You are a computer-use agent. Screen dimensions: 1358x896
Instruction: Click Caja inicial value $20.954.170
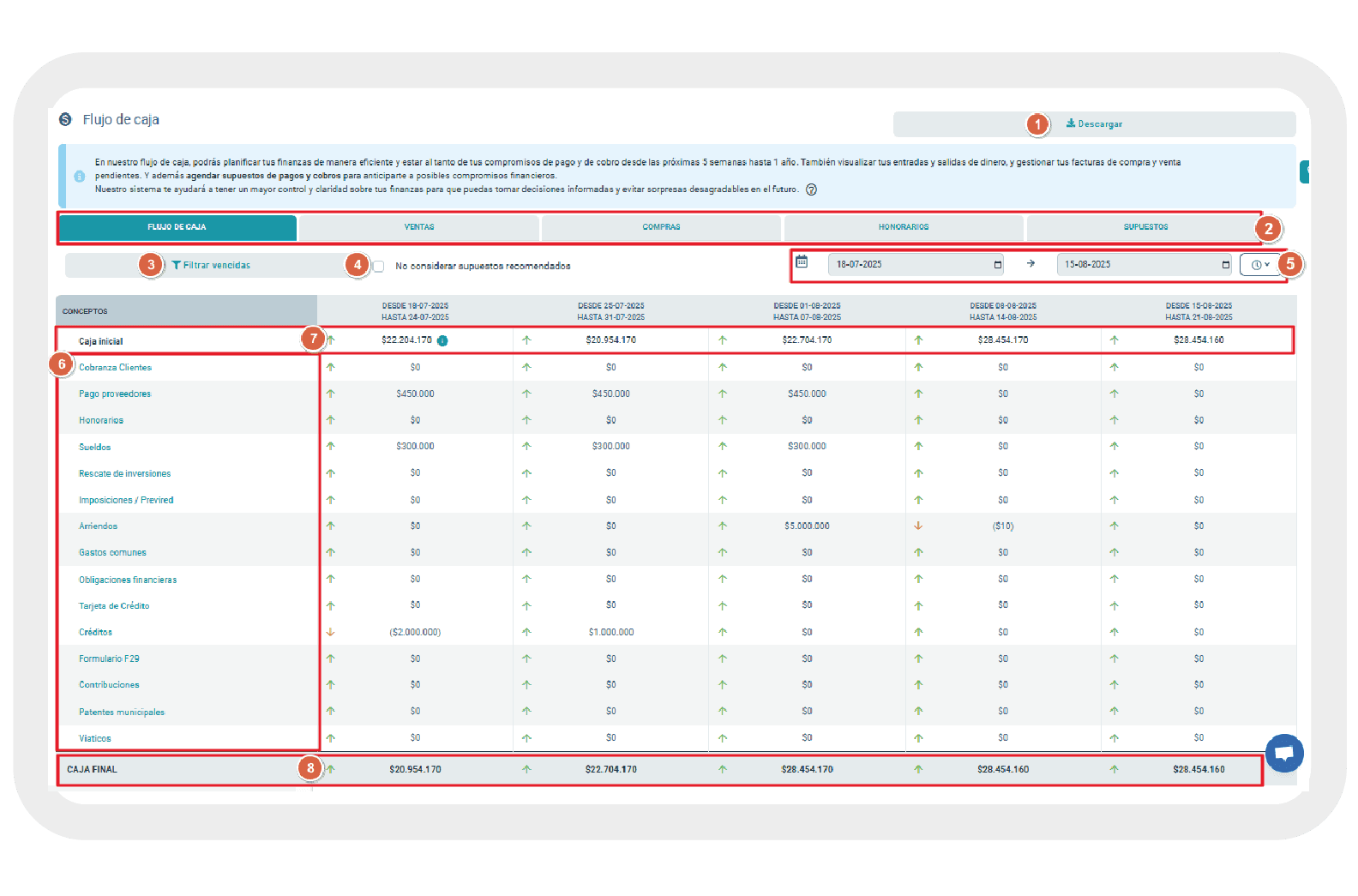click(611, 340)
